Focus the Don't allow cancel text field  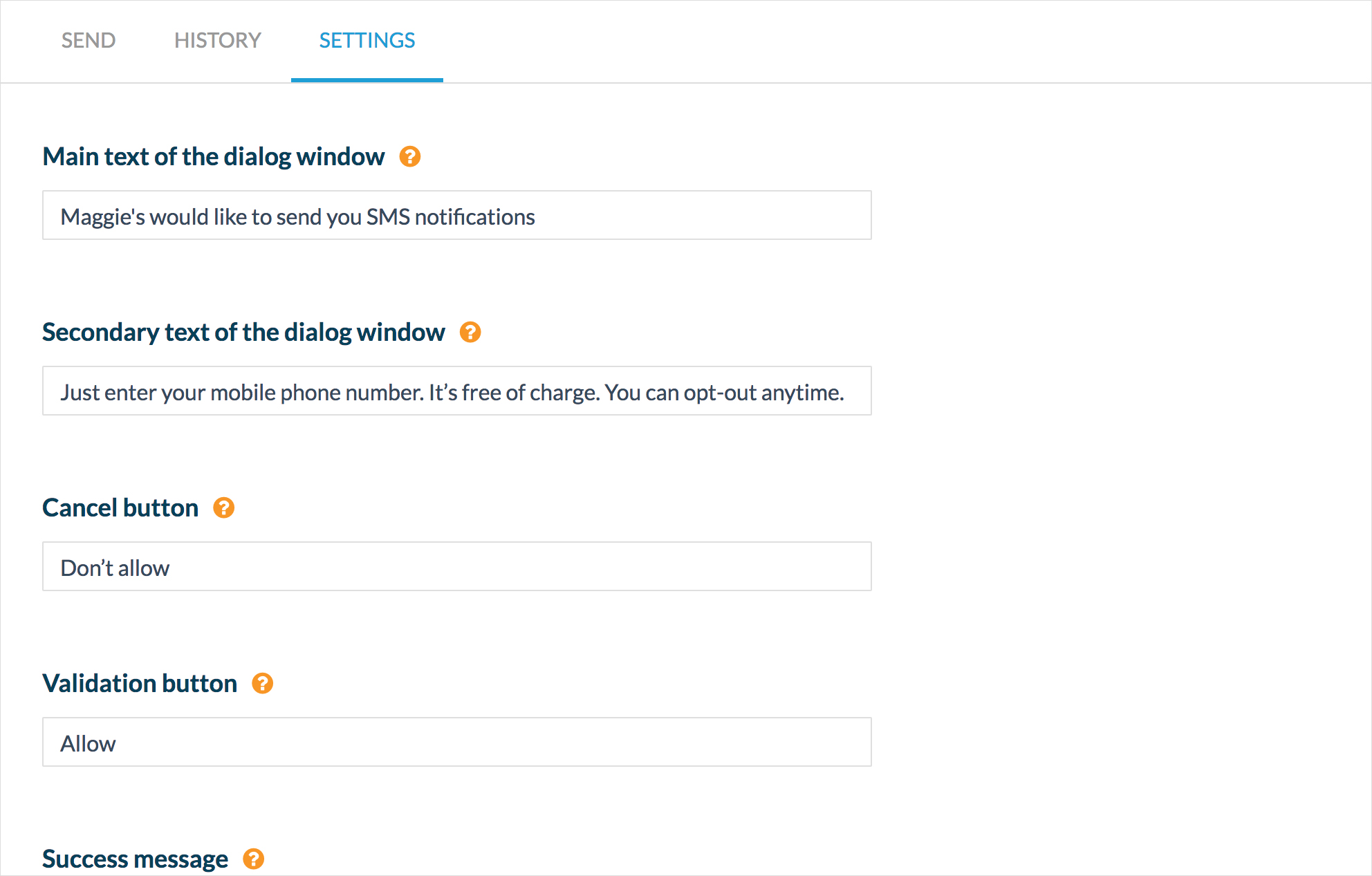[x=456, y=567]
